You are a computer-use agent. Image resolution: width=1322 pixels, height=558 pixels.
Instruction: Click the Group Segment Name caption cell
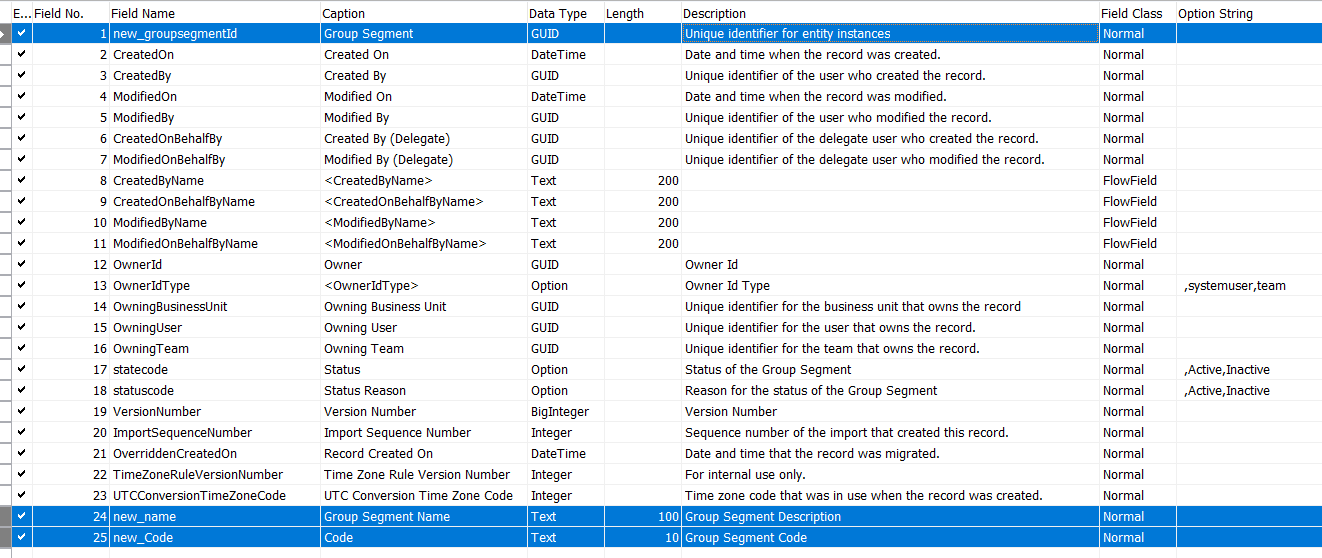click(423, 517)
